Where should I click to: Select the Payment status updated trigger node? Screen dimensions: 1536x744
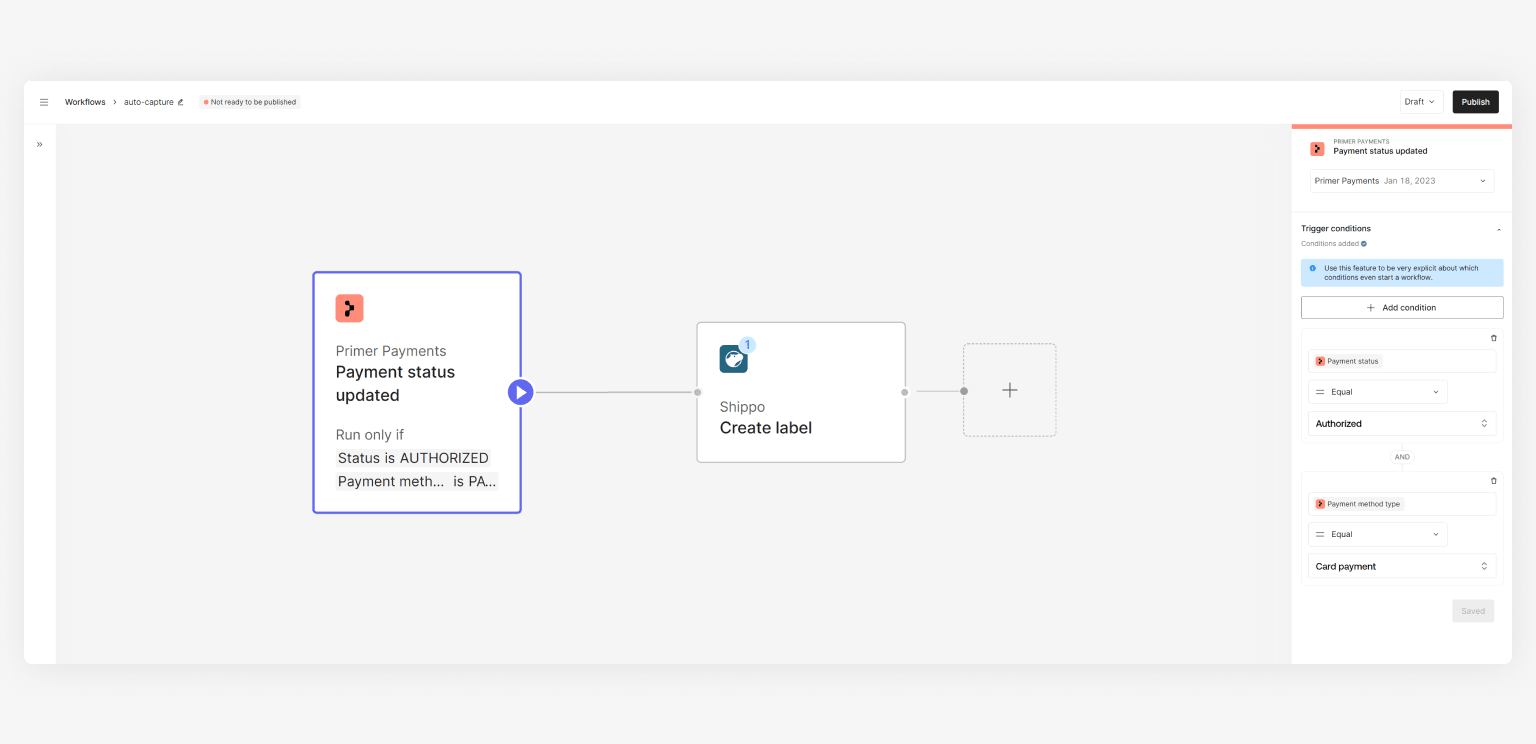pos(417,392)
